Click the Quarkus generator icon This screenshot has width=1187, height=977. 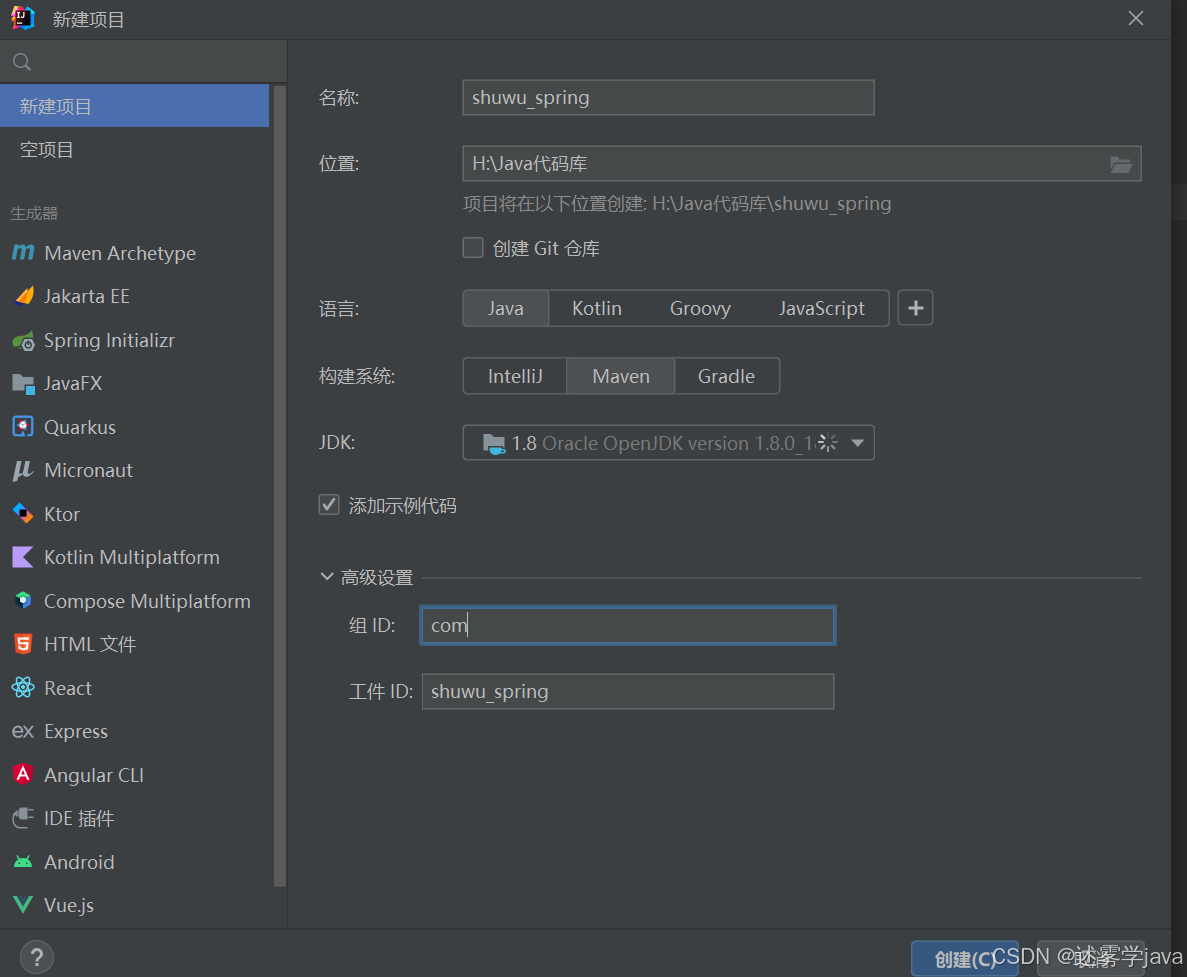[23, 427]
